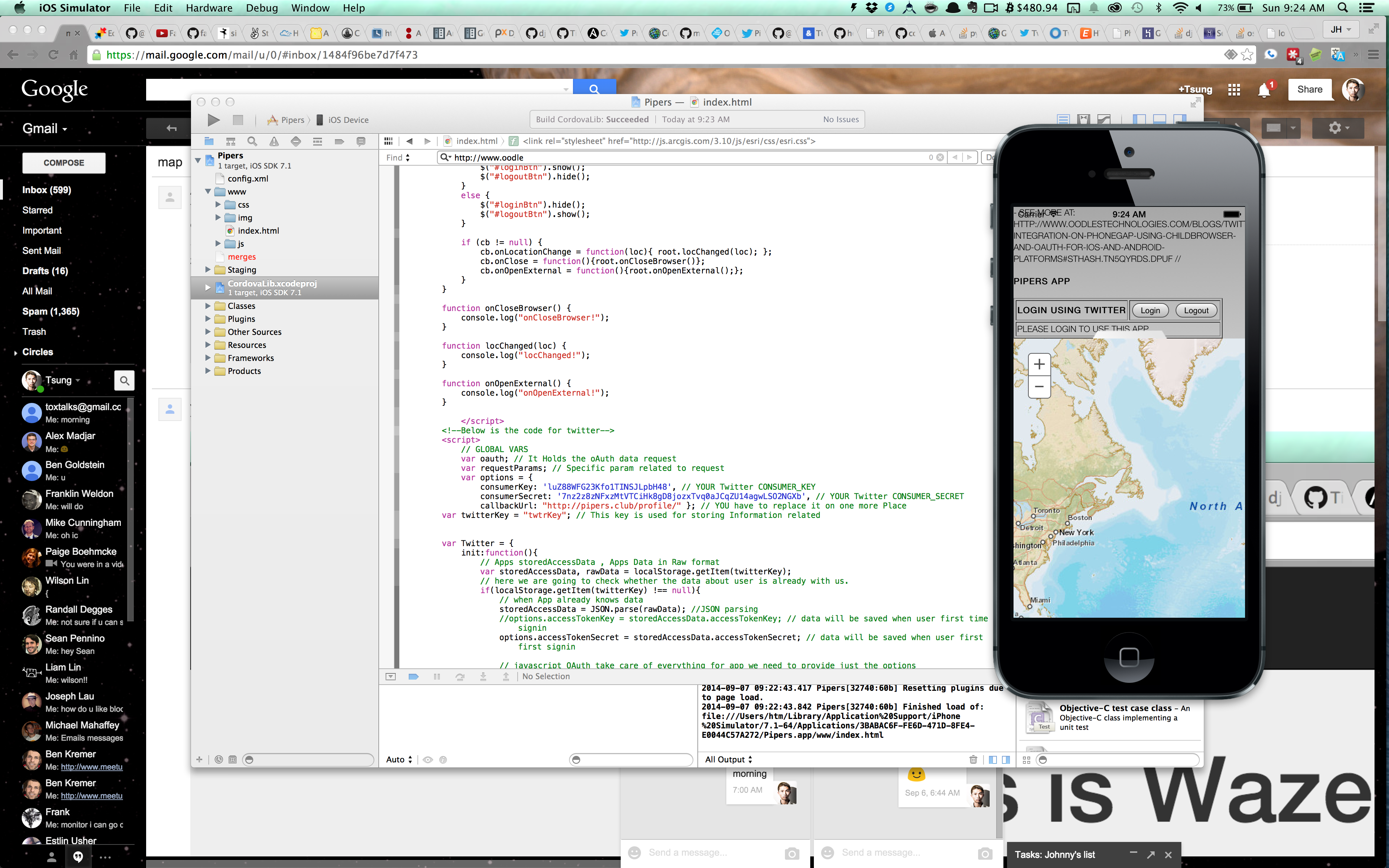Collapse the www folder
Viewport: 1389px width, 868px height.
pos(208,192)
